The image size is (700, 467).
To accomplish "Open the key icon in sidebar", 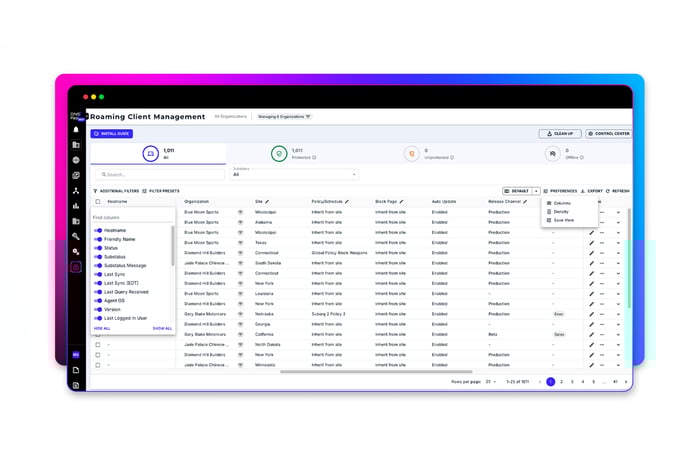I will (76, 236).
